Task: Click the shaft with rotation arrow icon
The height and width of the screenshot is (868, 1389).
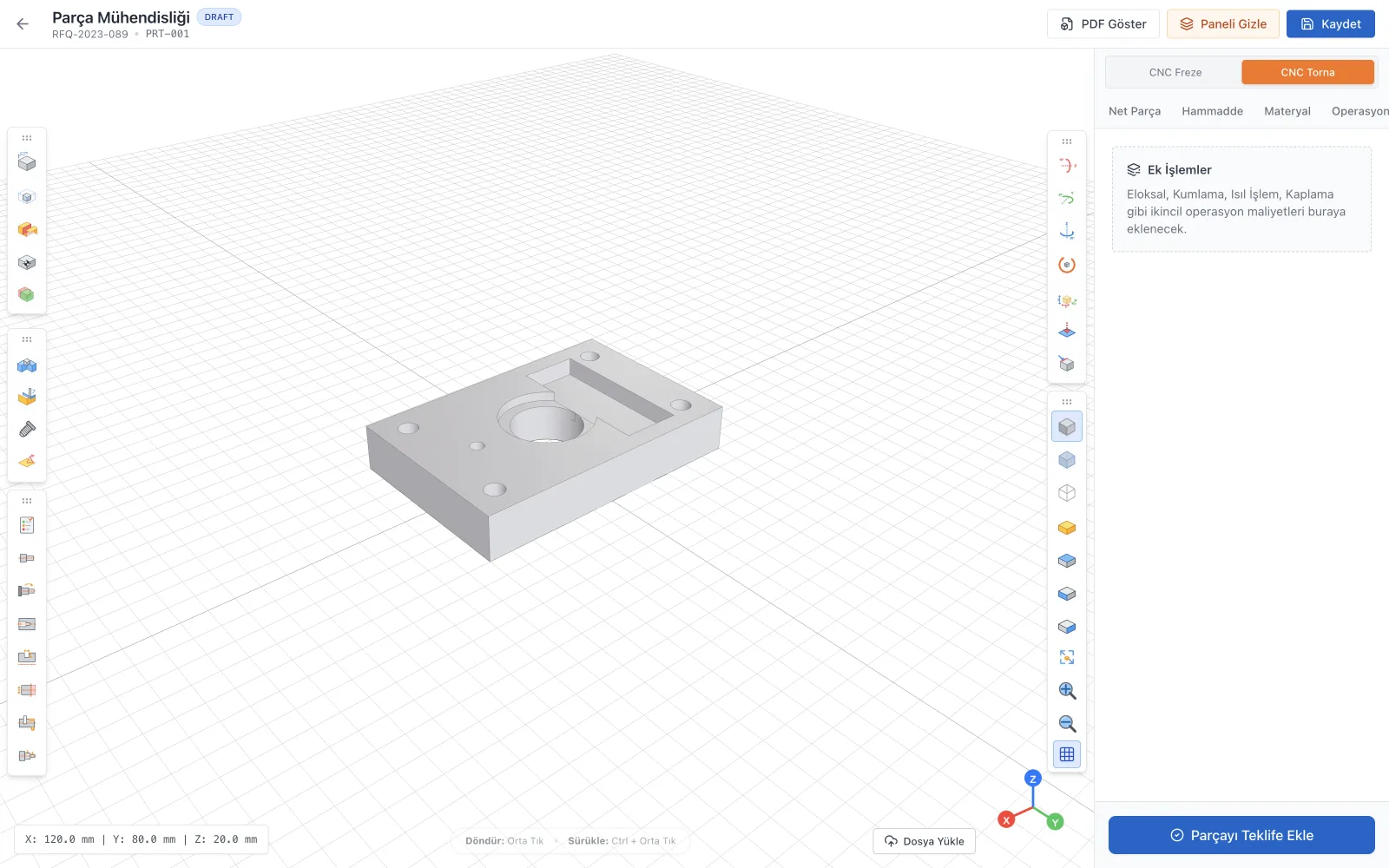Action: pyautogui.click(x=27, y=590)
